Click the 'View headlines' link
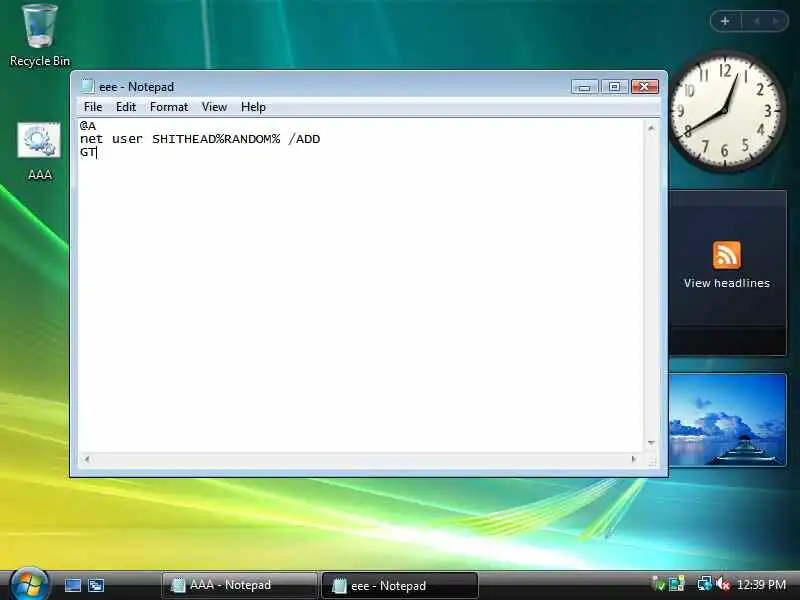The image size is (800, 600). pos(727,283)
